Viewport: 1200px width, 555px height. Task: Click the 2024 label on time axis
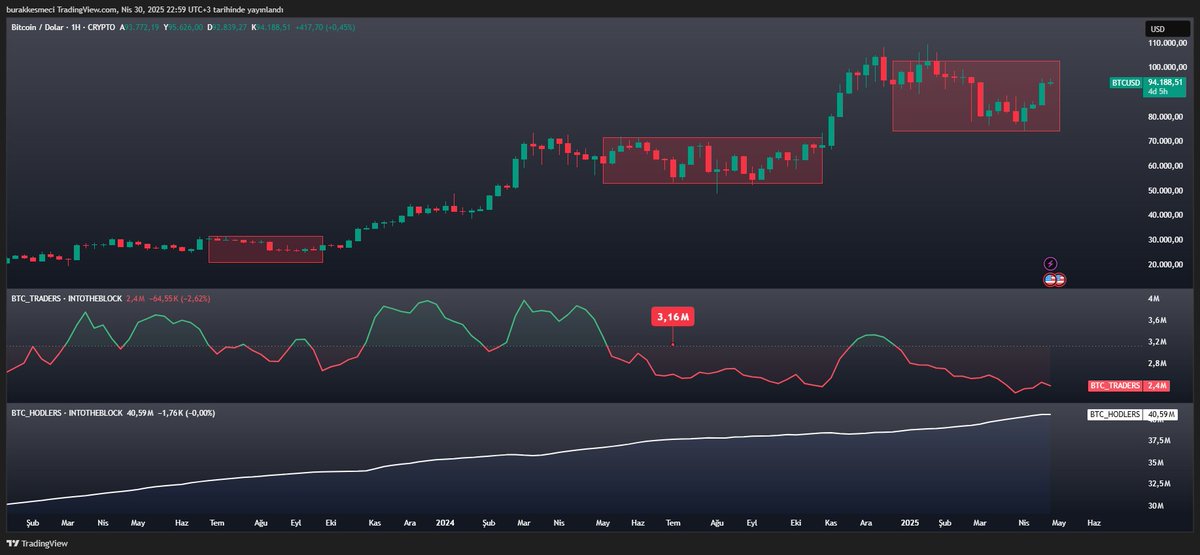coord(447,522)
